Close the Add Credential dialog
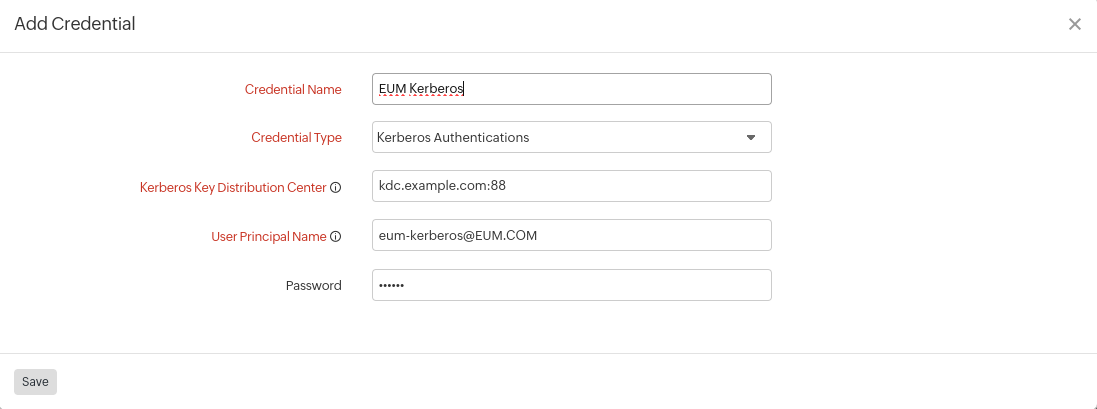This screenshot has width=1097, height=409. point(1075,24)
